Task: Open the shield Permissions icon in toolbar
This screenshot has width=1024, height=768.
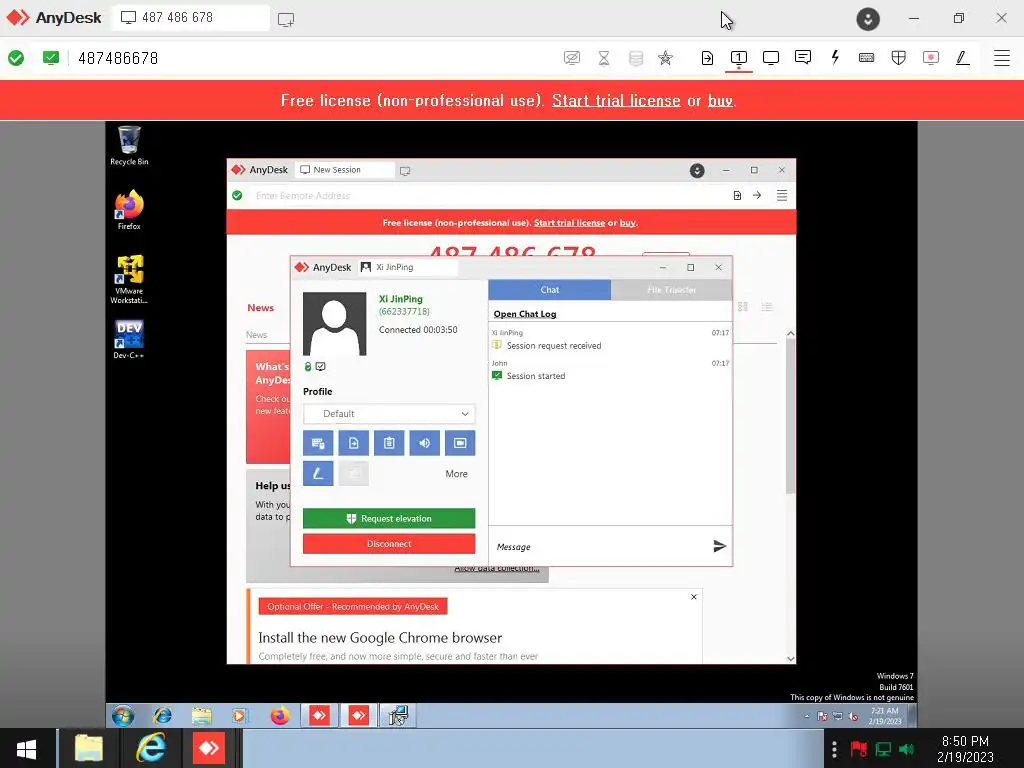Action: click(899, 58)
